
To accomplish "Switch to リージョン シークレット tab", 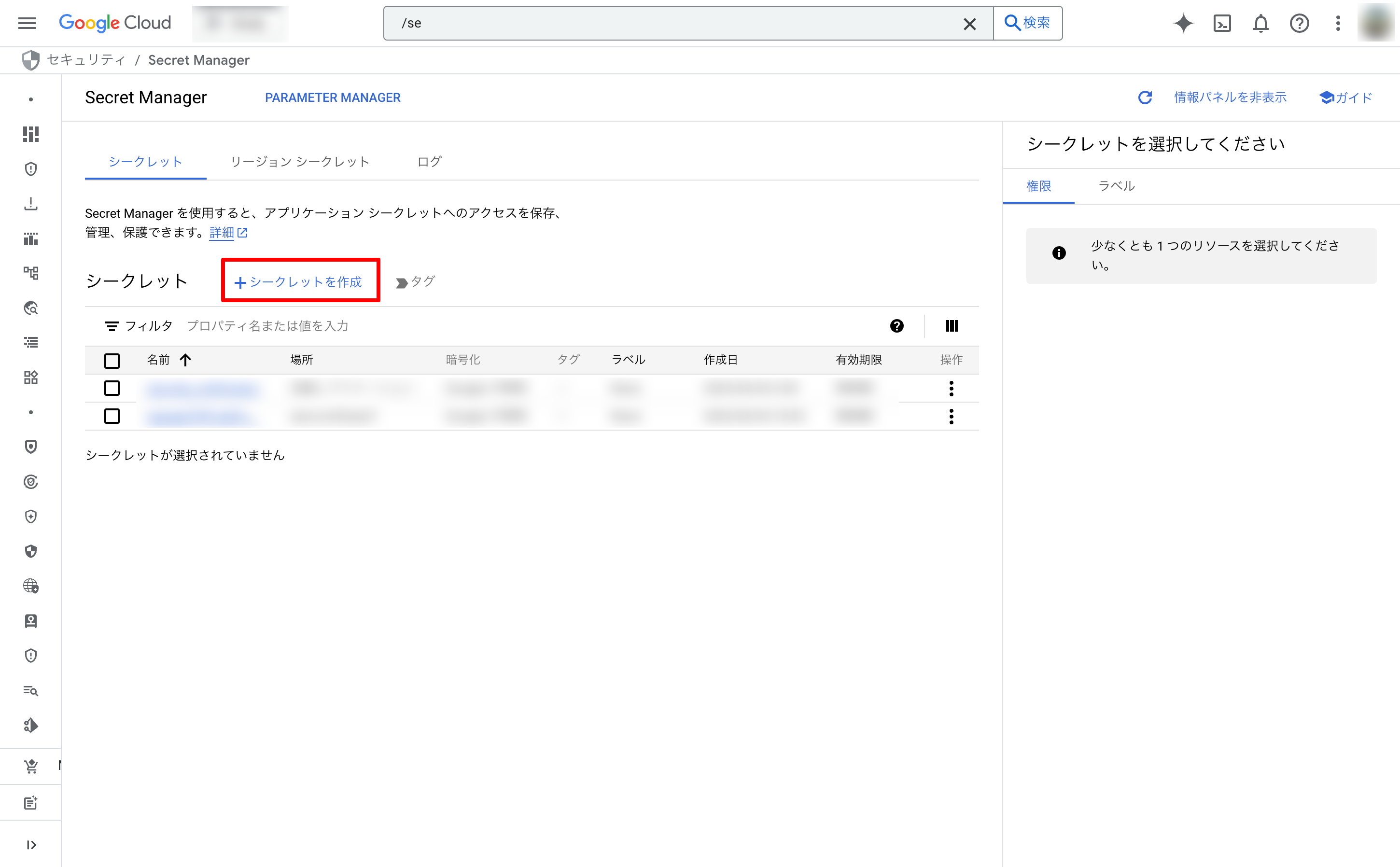I will point(300,162).
